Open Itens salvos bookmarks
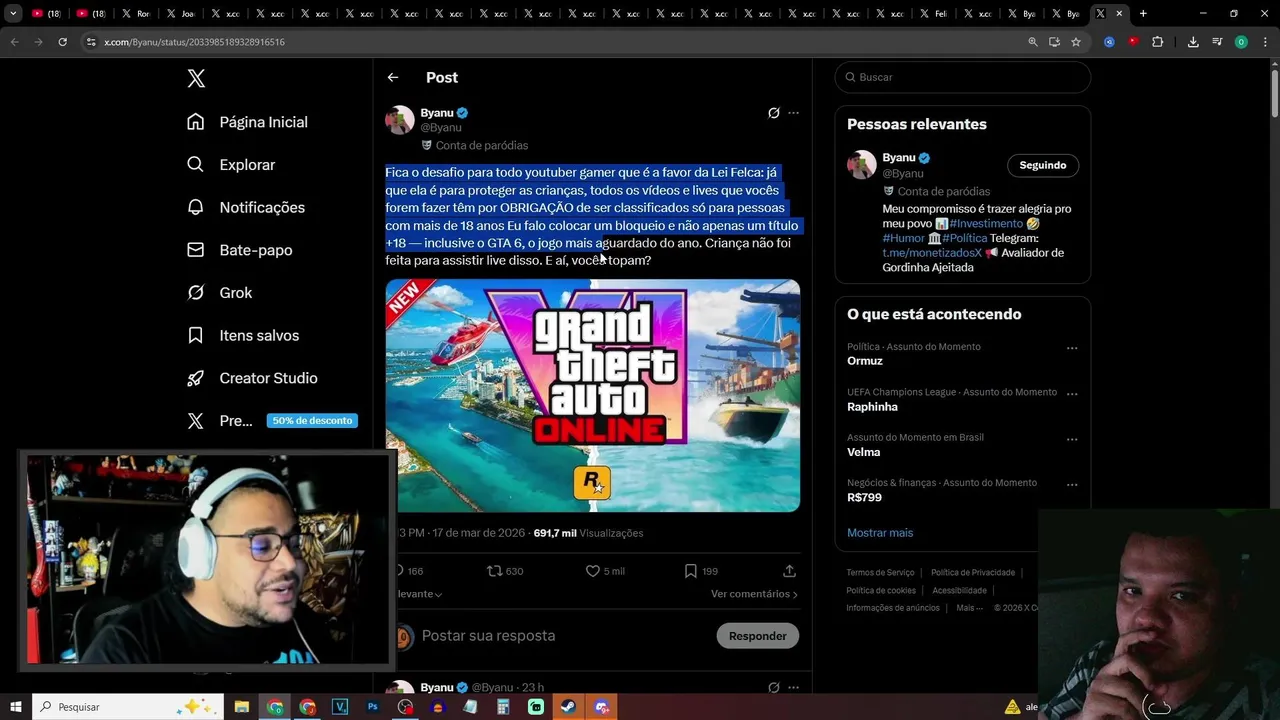 click(x=243, y=336)
